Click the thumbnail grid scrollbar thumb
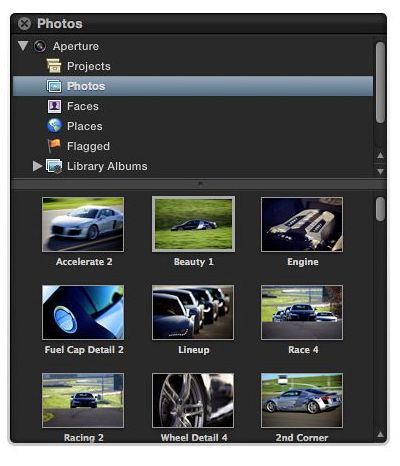Image resolution: width=400 pixels, height=466 pixels. point(380,209)
